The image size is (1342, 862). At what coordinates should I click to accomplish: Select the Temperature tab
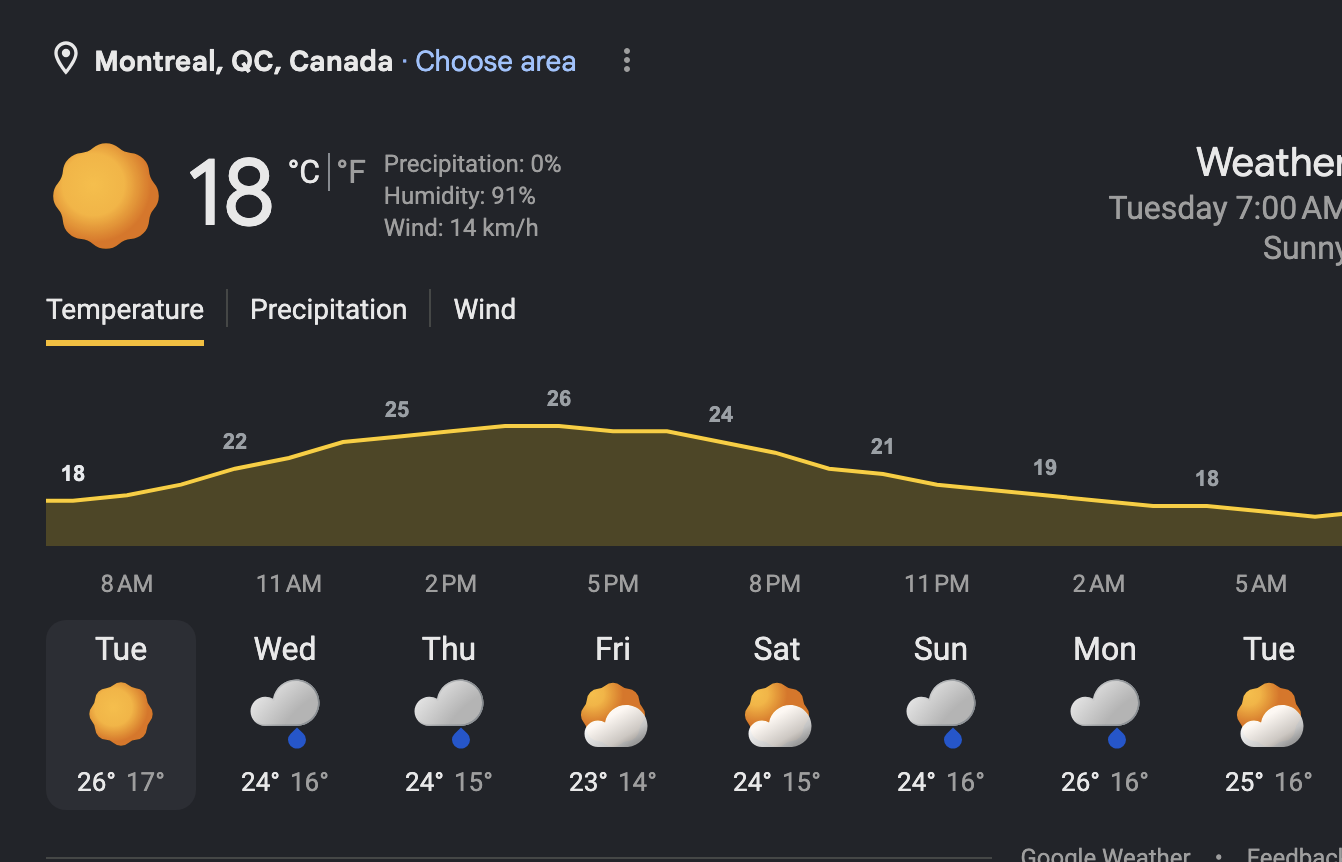pyautogui.click(x=125, y=309)
